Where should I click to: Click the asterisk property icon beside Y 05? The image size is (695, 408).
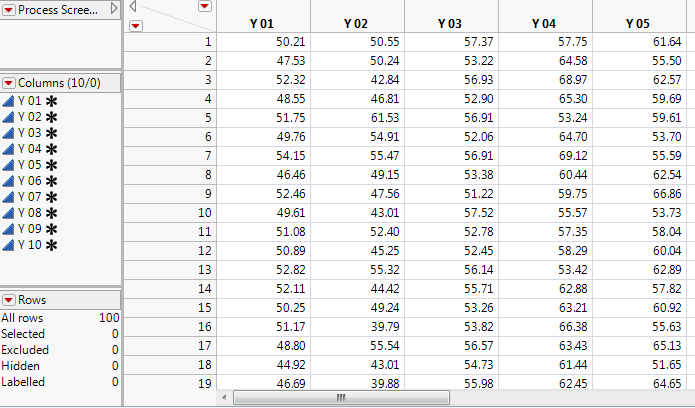[51, 165]
